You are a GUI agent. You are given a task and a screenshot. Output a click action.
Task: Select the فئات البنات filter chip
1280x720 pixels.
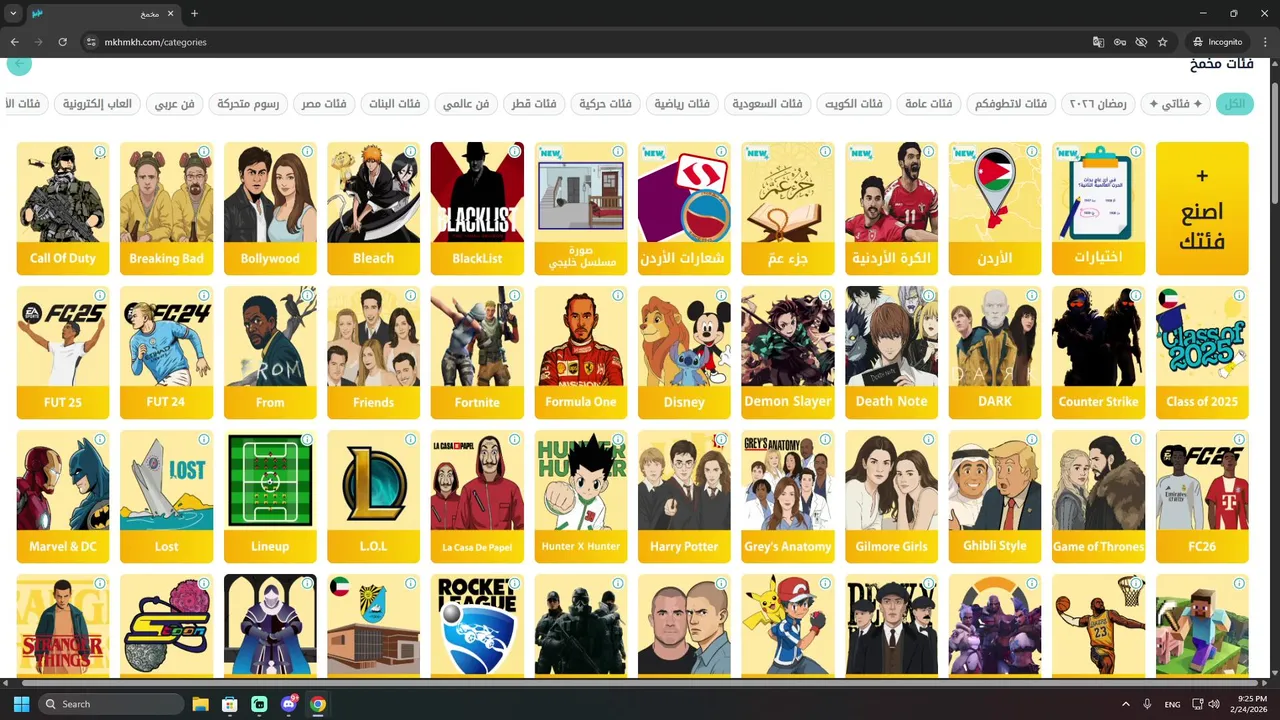395,104
